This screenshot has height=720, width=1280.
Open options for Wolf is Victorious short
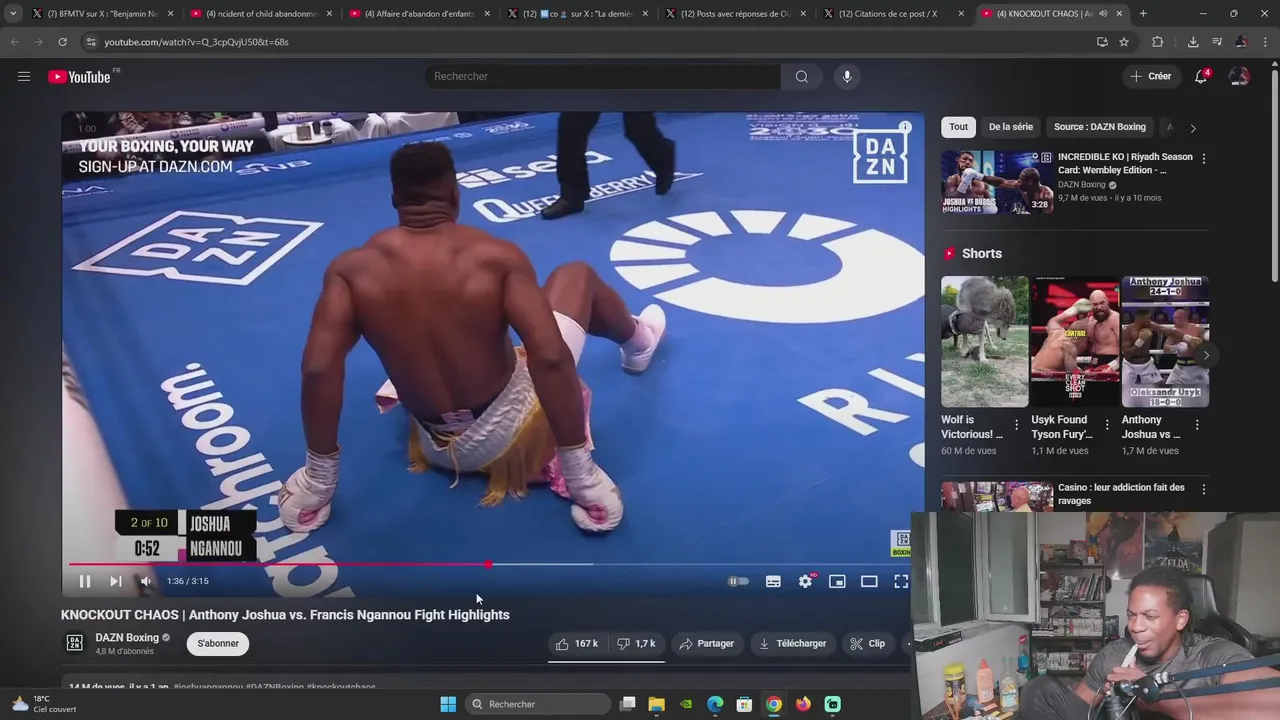pos(1016,425)
